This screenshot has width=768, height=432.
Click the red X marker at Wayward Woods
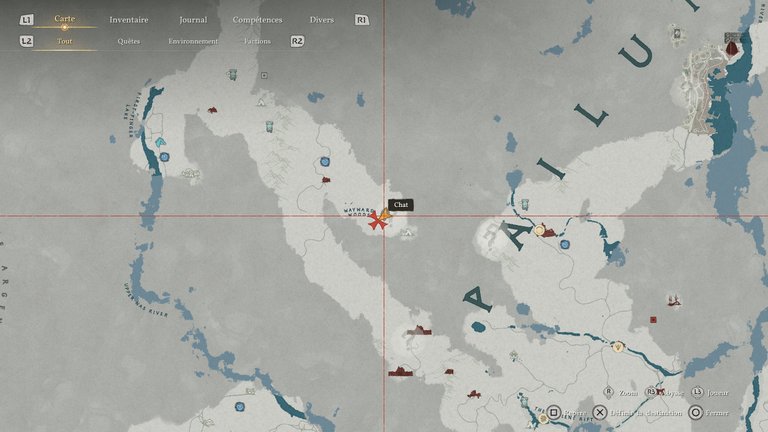376,222
